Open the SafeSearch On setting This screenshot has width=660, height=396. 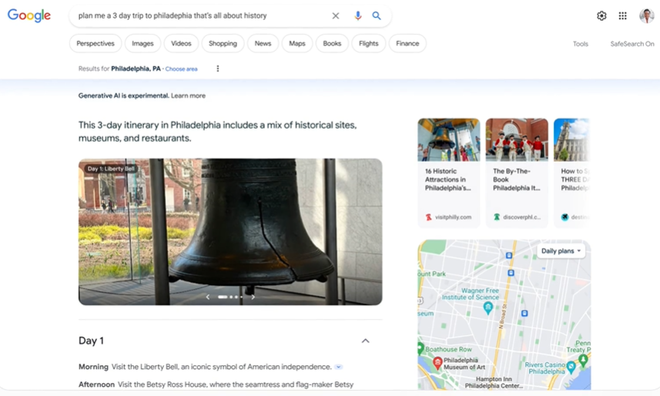(x=632, y=44)
